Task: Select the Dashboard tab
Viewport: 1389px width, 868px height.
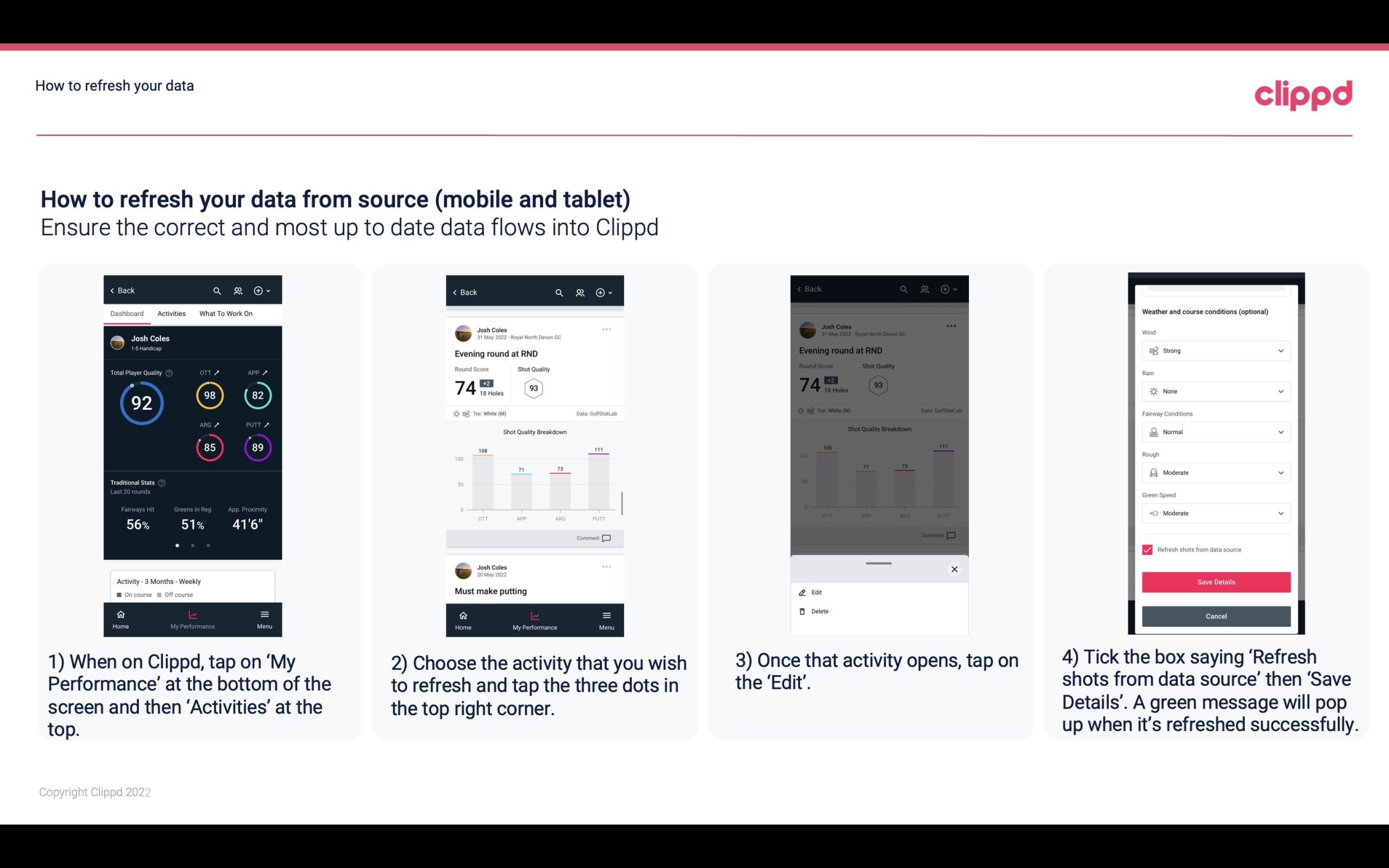Action: point(127,313)
